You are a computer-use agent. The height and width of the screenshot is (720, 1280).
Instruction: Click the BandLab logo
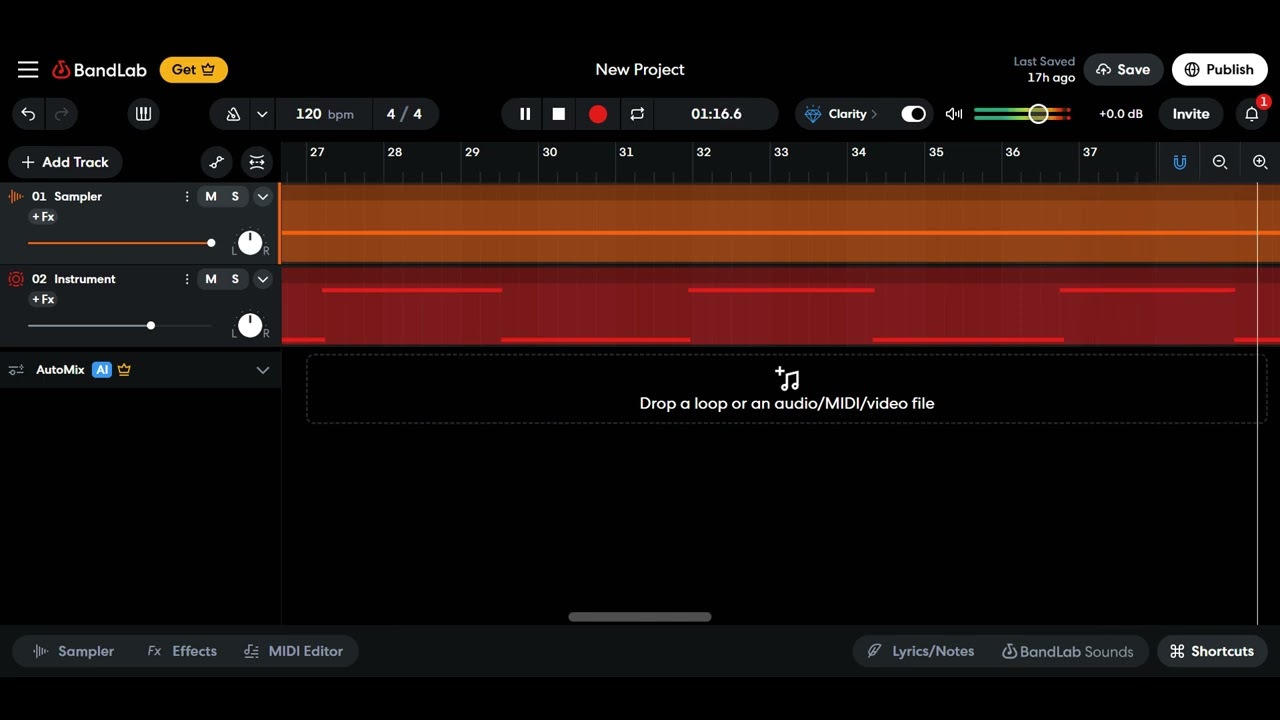(x=99, y=70)
